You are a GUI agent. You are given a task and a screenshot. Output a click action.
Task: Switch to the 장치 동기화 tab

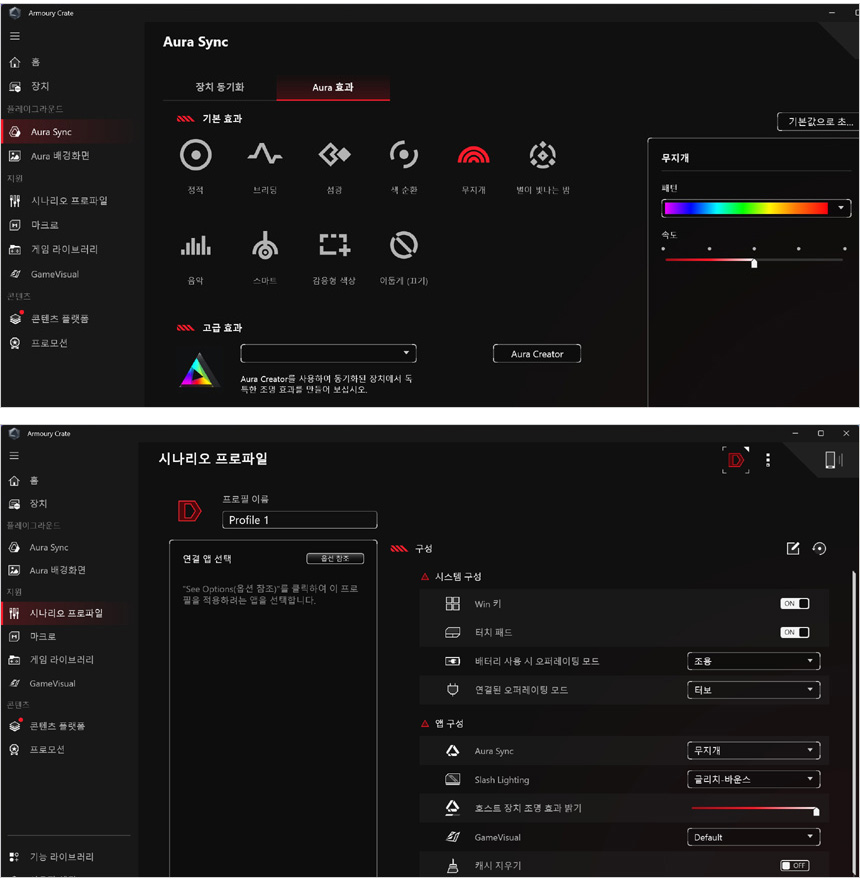[x=219, y=88]
